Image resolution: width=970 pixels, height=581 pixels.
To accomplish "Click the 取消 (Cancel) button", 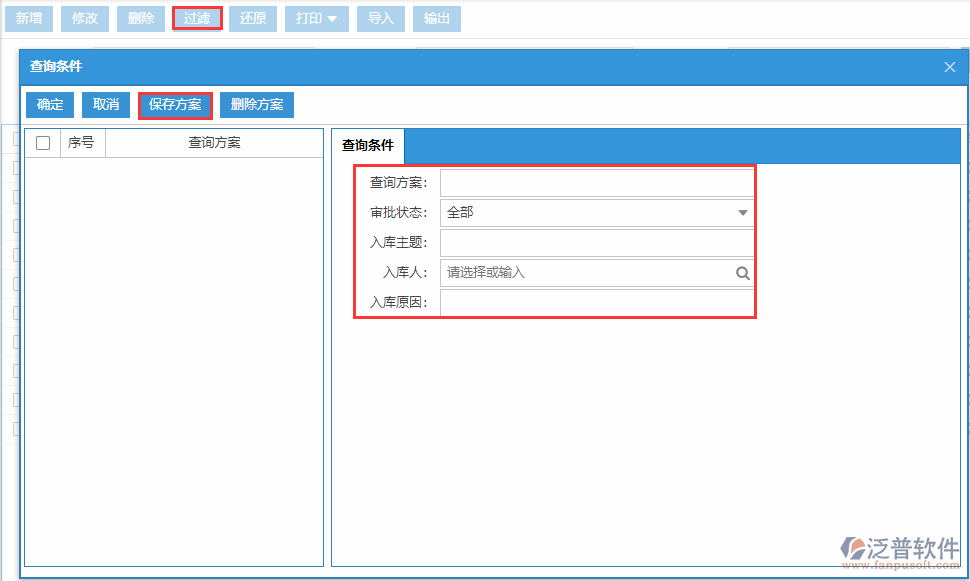I will pos(105,104).
